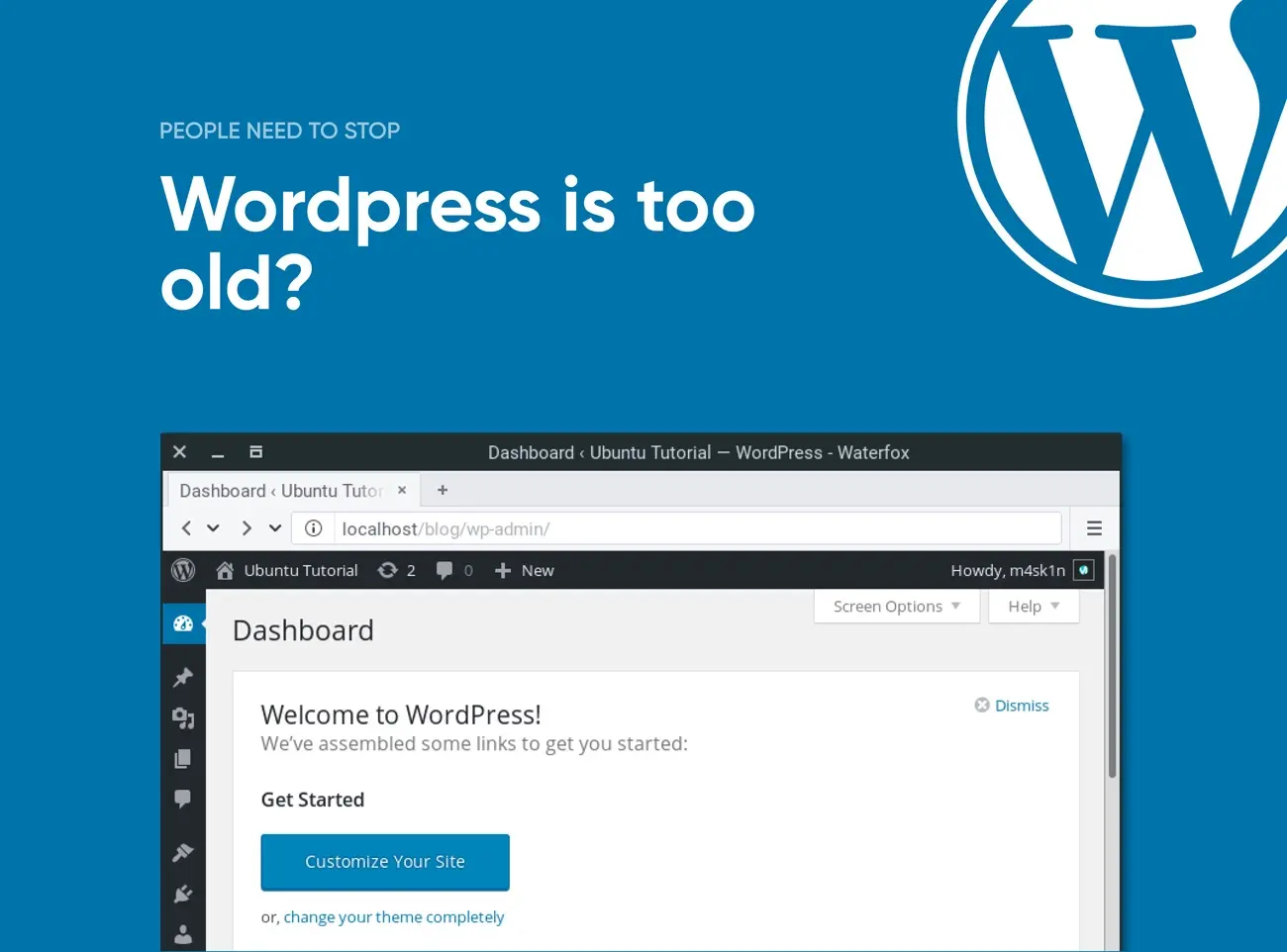Viewport: 1287px width, 952px height.
Task: Open the Dashboard icon in sidebar
Action: click(x=183, y=623)
